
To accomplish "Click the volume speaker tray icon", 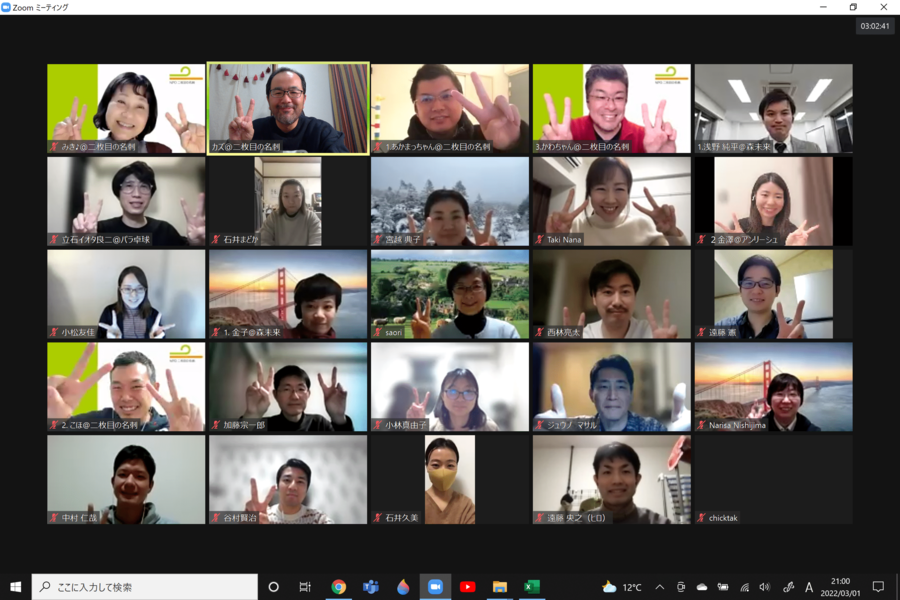I will click(x=765, y=587).
